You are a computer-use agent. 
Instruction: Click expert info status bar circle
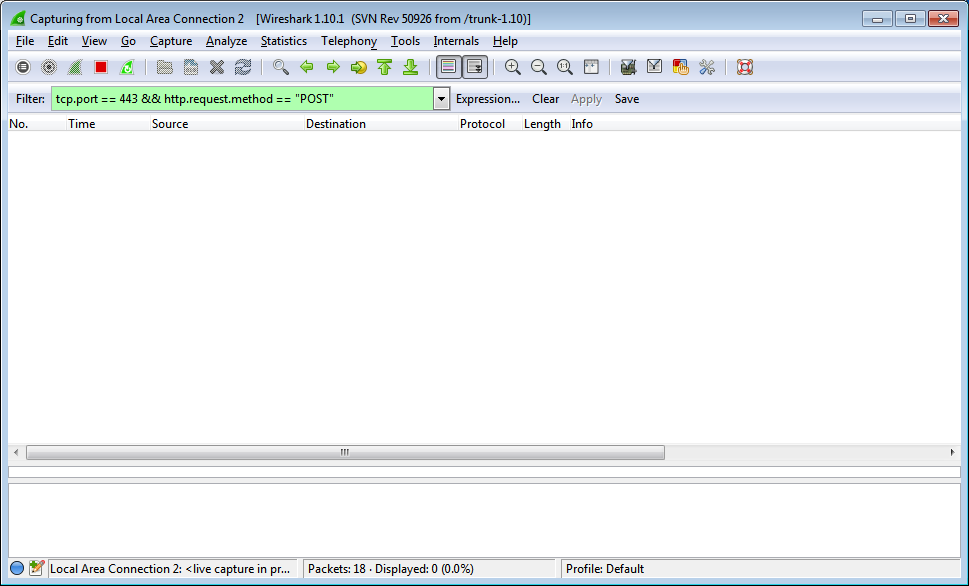click(17, 568)
